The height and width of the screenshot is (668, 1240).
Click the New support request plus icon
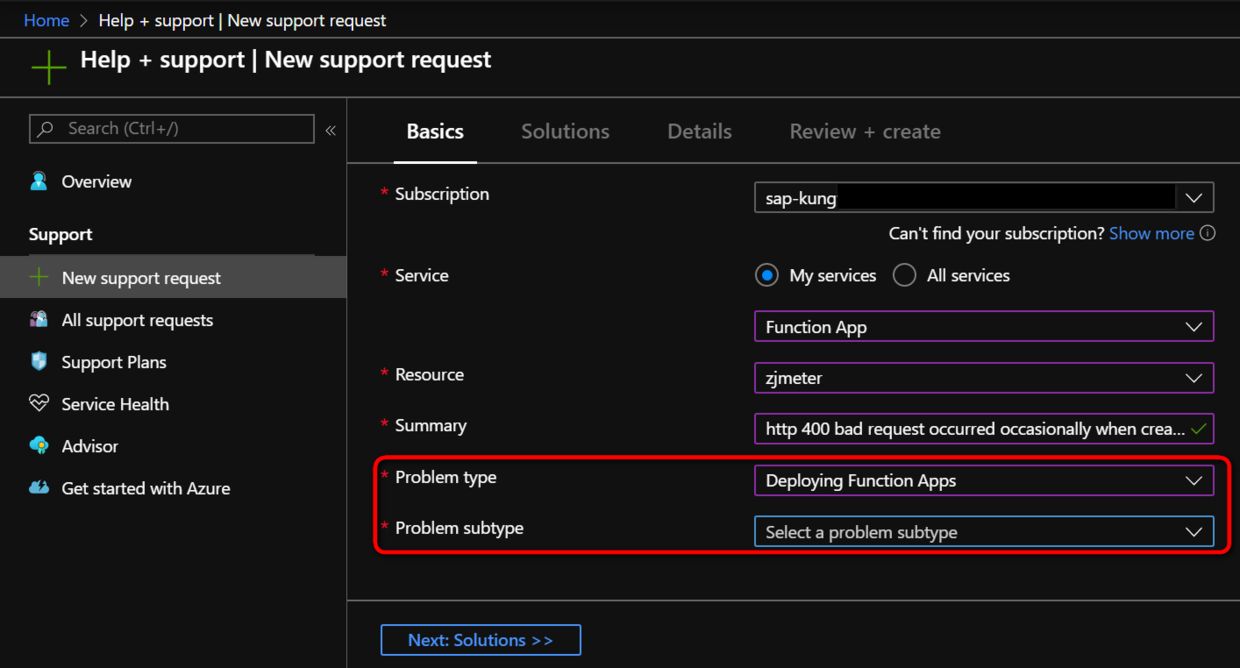[39, 277]
